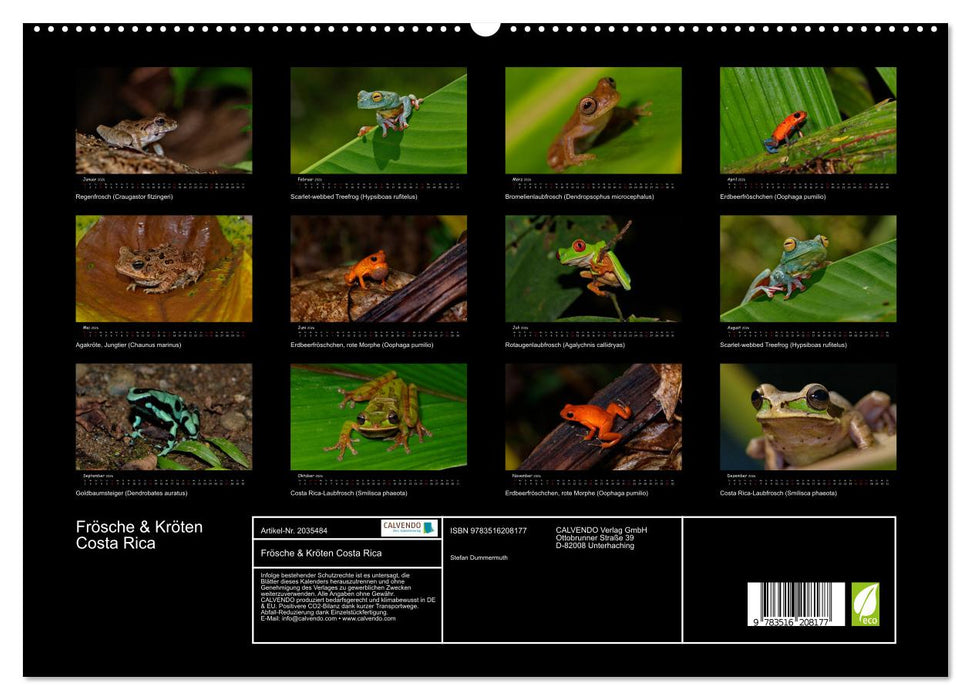
Task: Open the blue-legged Erdbeerfröschchen April photo
Action: pos(808,121)
